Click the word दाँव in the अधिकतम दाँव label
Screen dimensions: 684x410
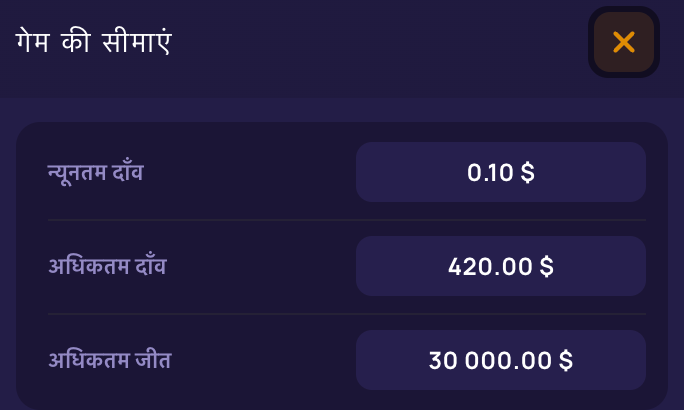pyautogui.click(x=151, y=264)
